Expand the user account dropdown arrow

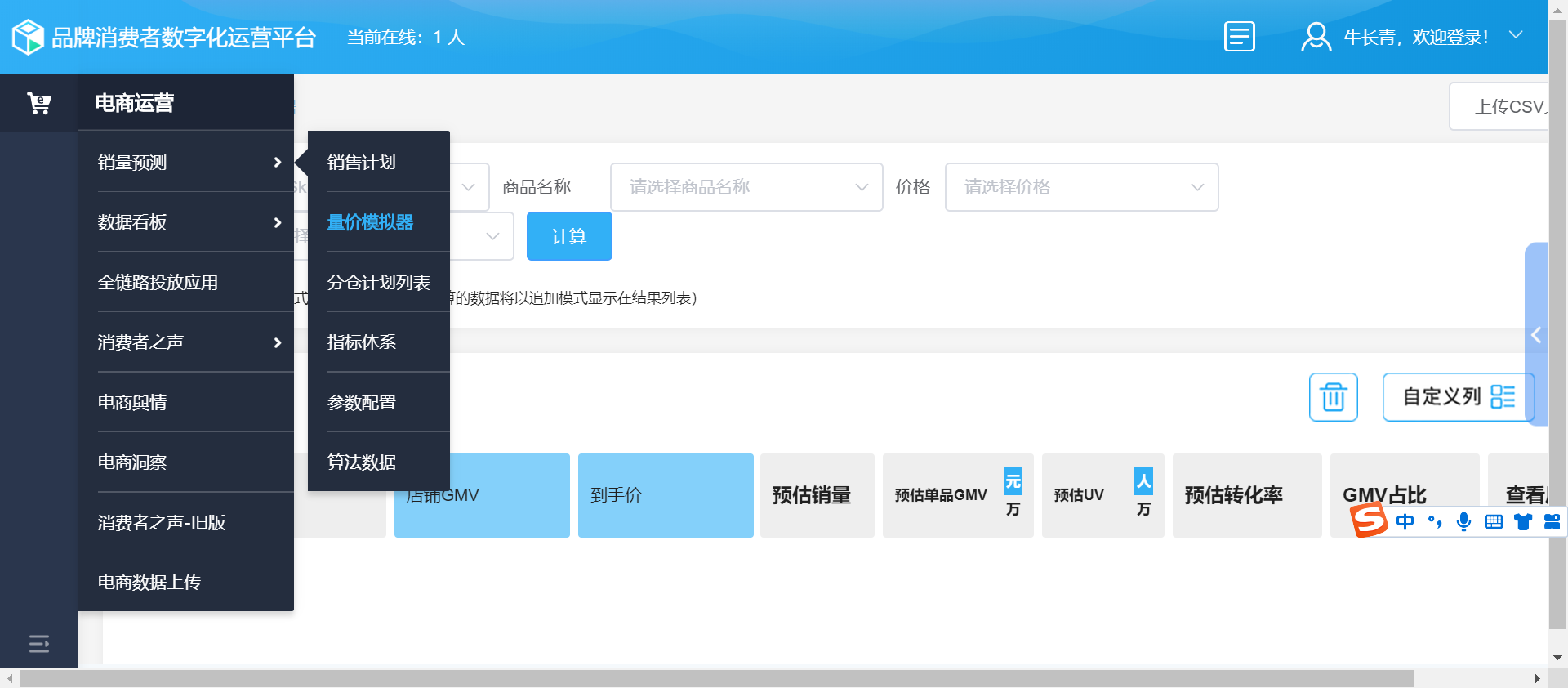(x=1516, y=35)
